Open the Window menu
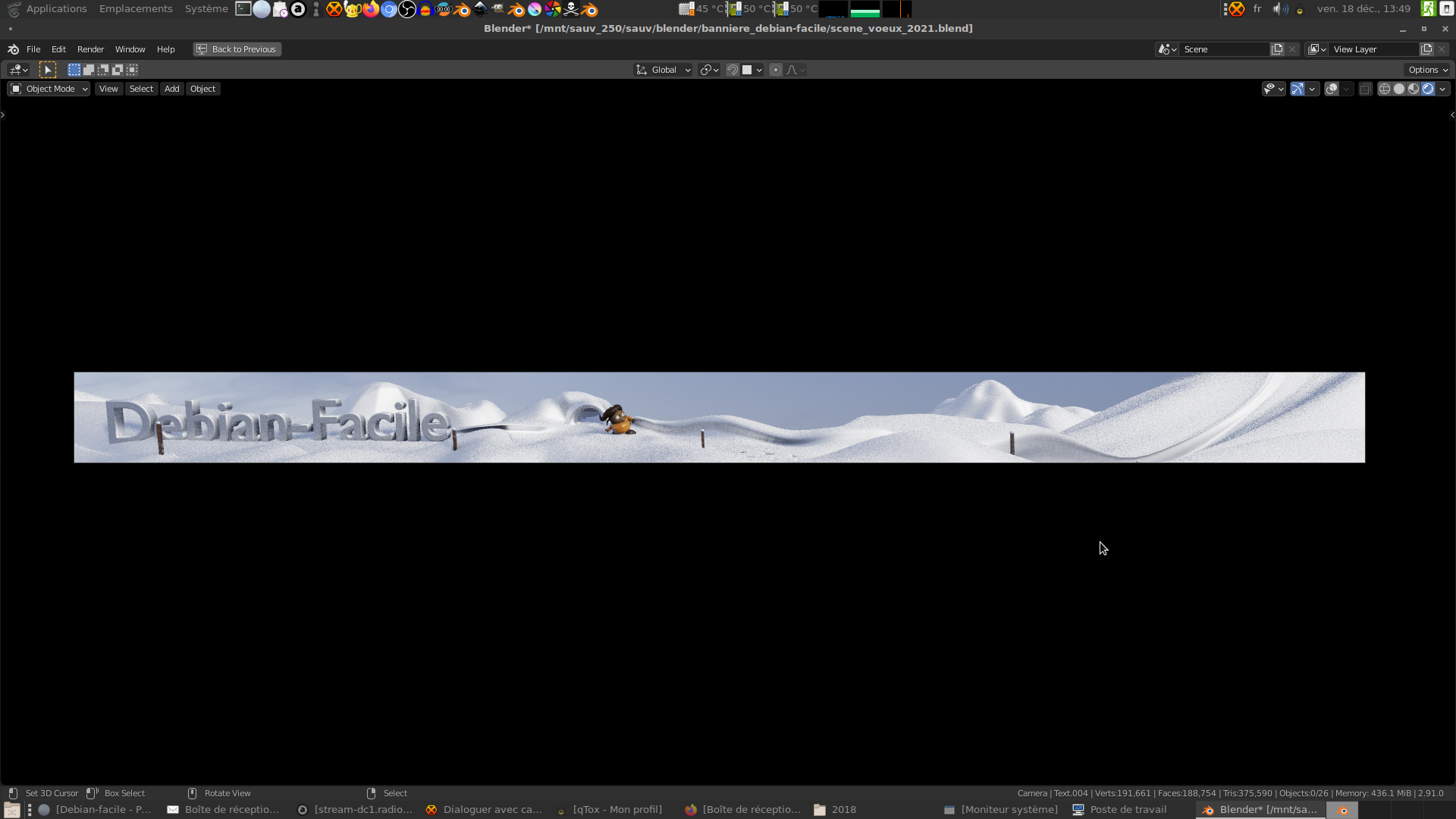This screenshot has height=819, width=1456. 130,49
